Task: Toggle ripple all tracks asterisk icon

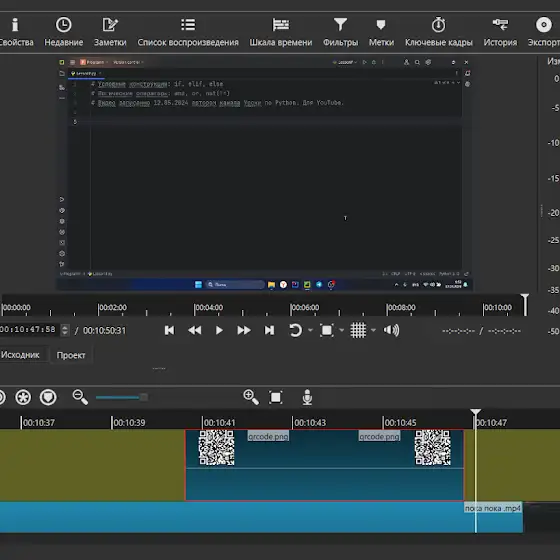Action: point(23,398)
